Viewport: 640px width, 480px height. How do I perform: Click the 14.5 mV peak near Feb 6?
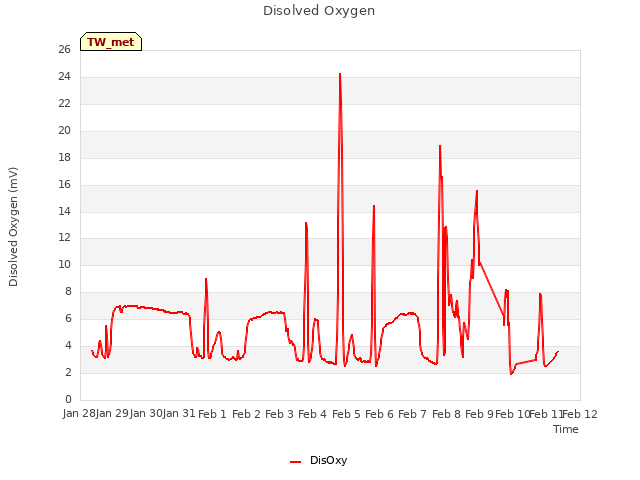pos(374,206)
